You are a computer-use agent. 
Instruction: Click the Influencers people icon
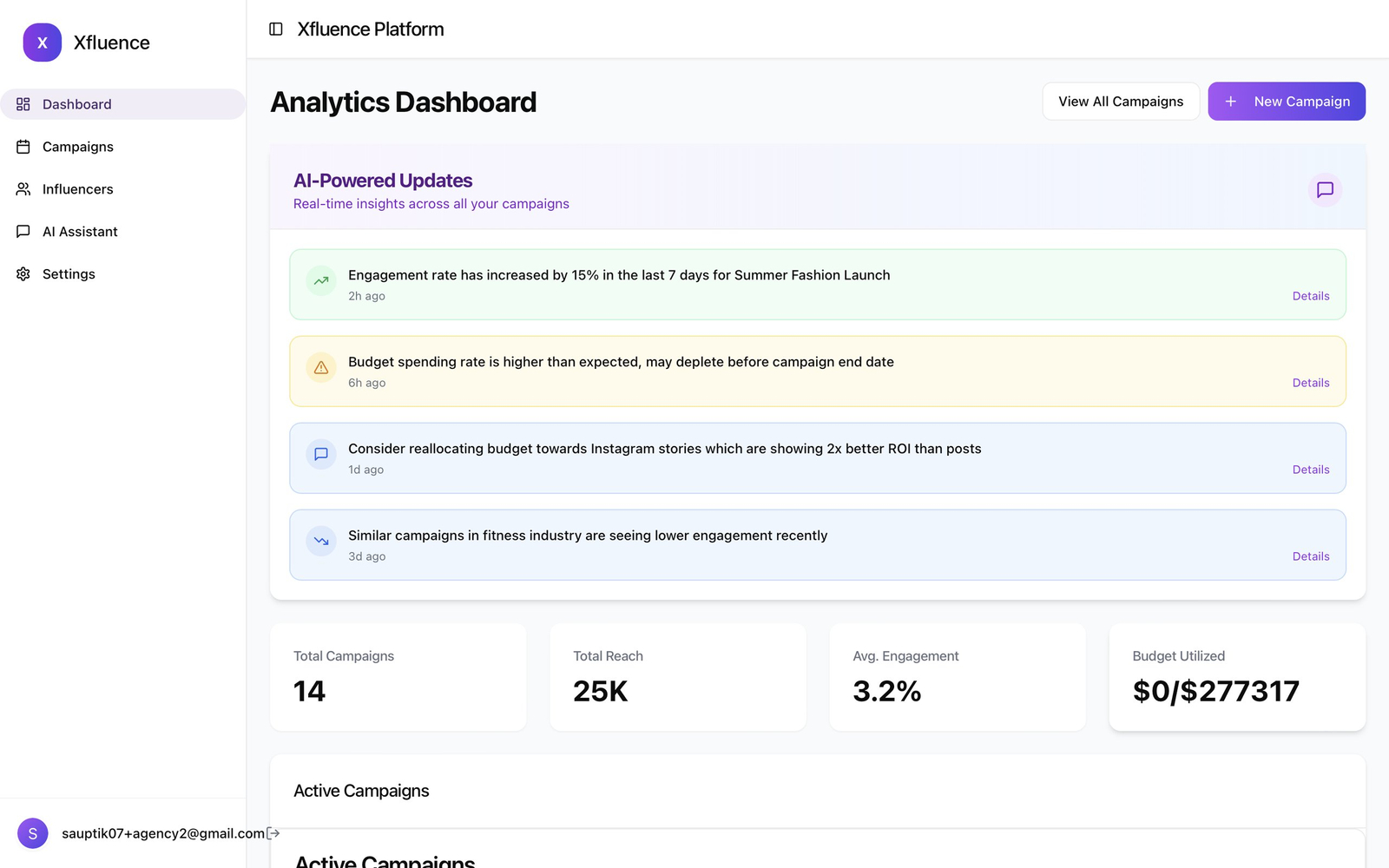coord(23,189)
